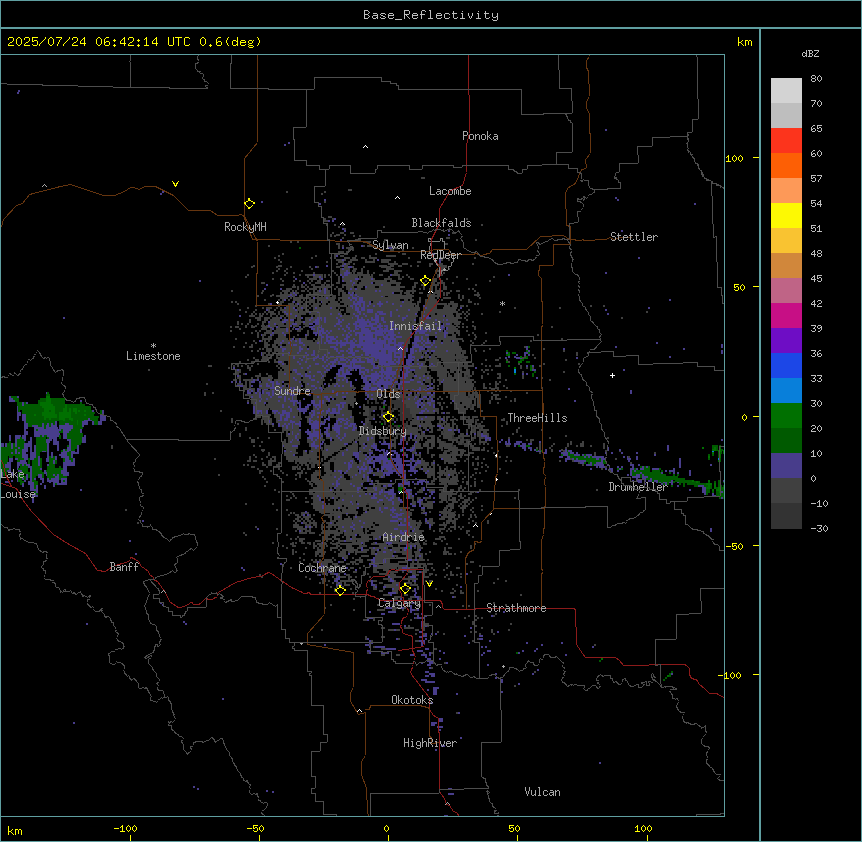Click the -50 tick on right axis
862x842 pixels.
[x=734, y=546]
